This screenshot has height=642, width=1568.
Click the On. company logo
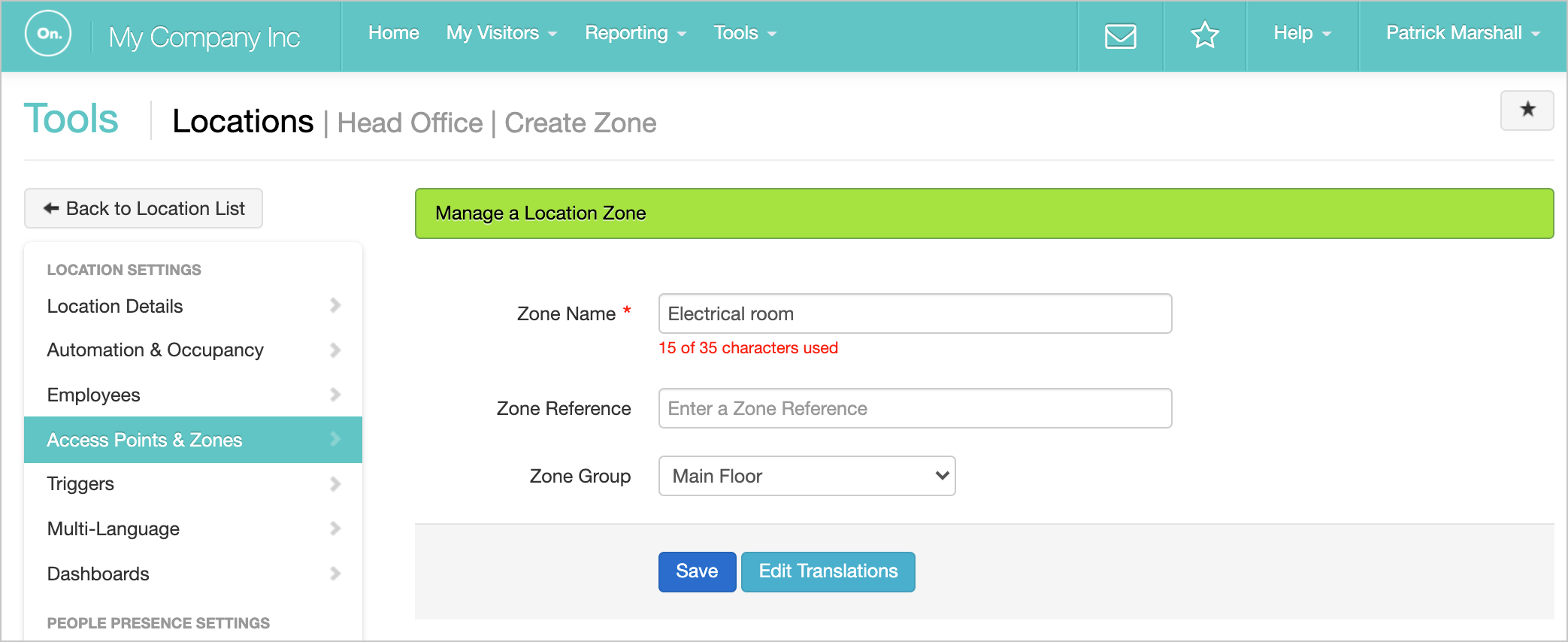coord(48,35)
